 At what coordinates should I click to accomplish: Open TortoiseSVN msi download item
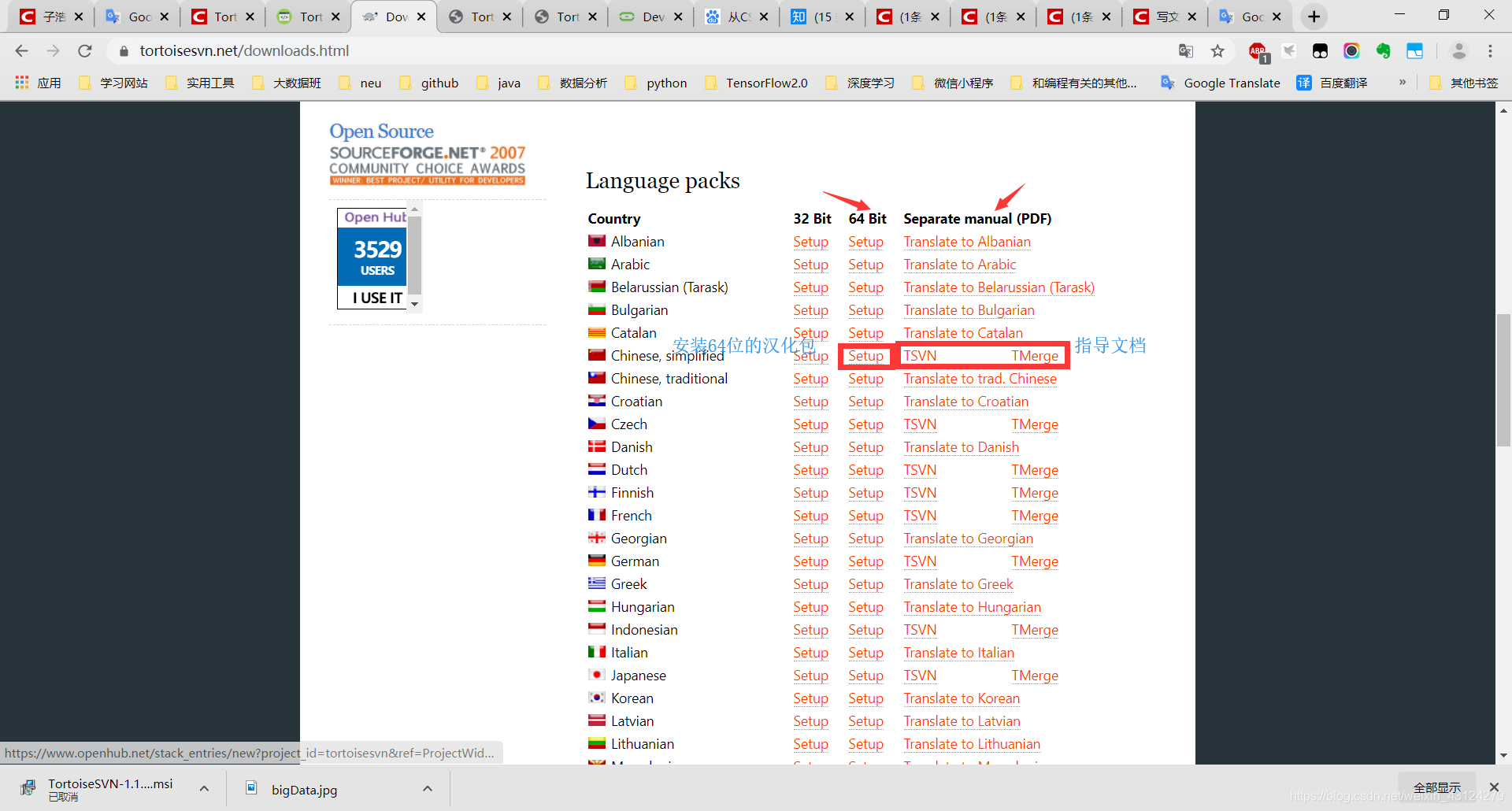109,789
